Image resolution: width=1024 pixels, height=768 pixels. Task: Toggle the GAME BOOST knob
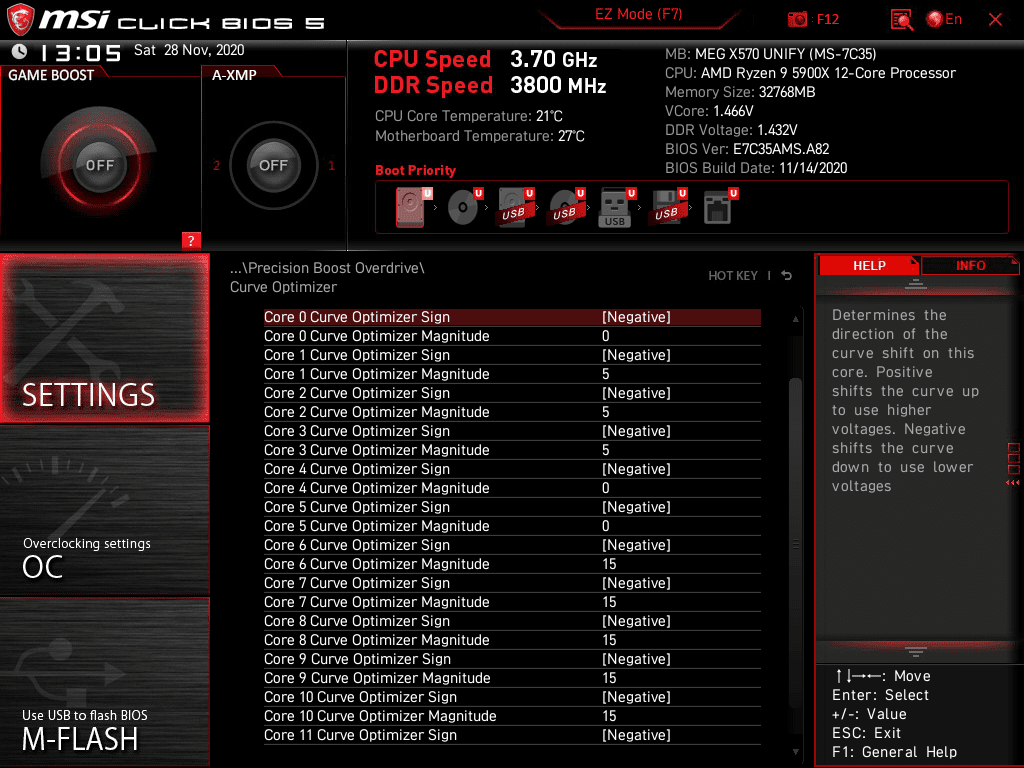pyautogui.click(x=100, y=165)
